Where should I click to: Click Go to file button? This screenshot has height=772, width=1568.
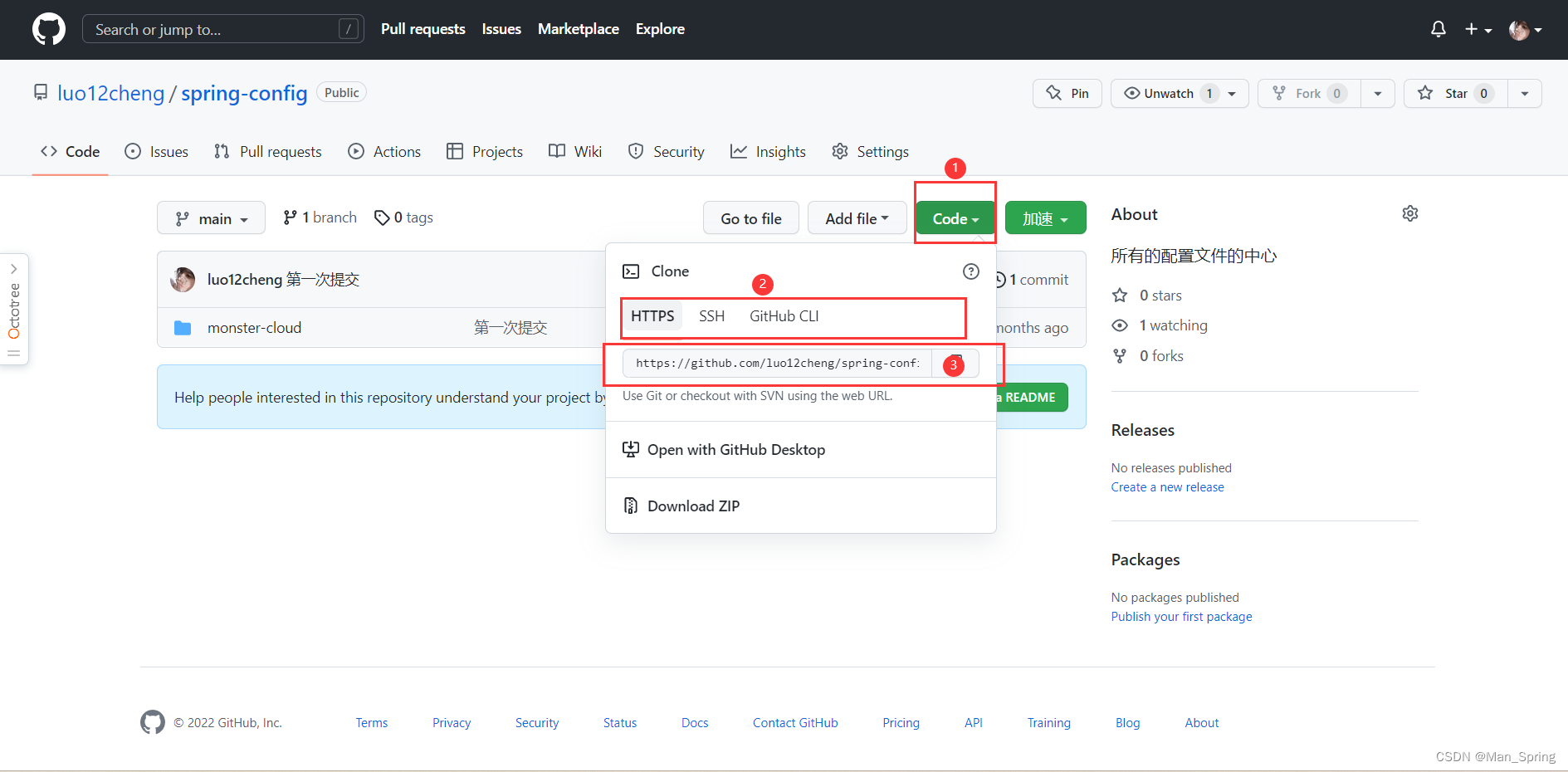pyautogui.click(x=751, y=218)
